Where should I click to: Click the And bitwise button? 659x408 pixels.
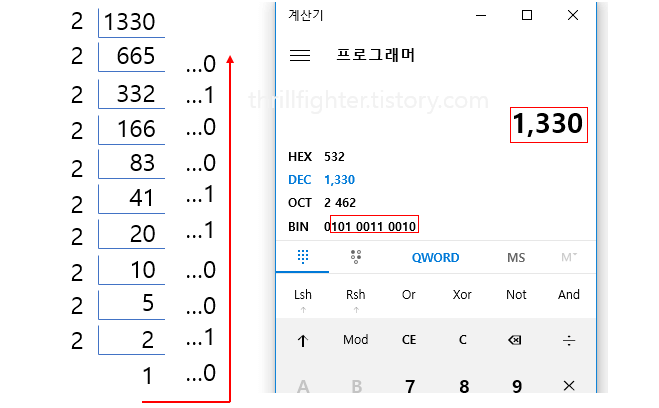click(569, 295)
